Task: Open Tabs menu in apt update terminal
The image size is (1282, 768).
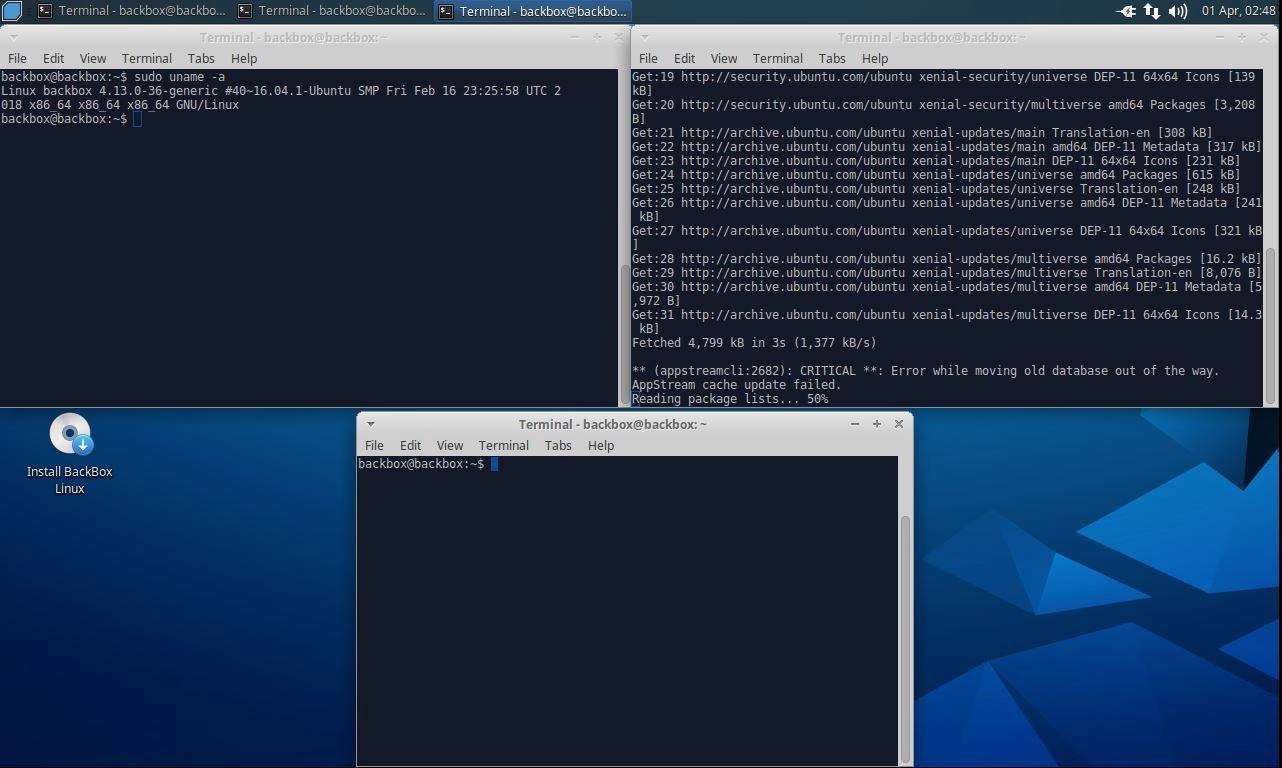Action: tap(832, 58)
